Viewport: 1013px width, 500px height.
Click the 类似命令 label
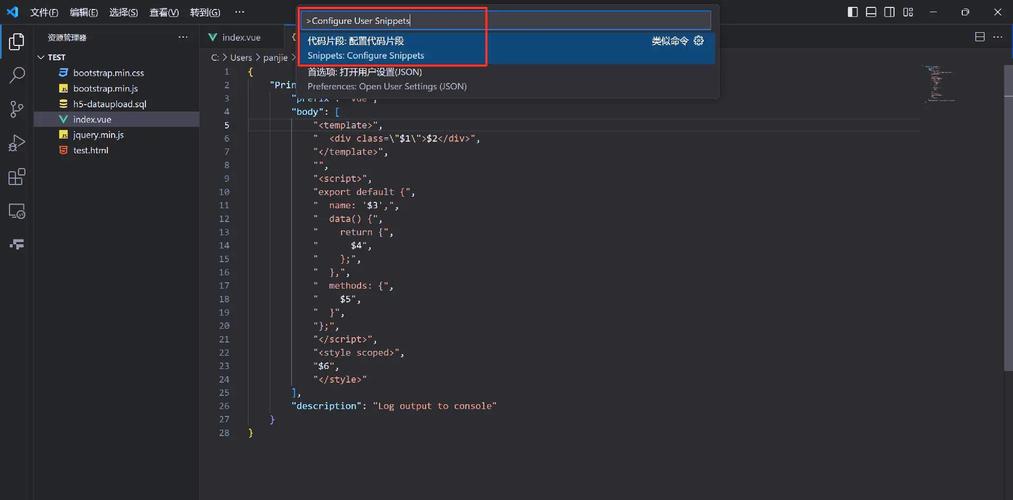coord(670,41)
